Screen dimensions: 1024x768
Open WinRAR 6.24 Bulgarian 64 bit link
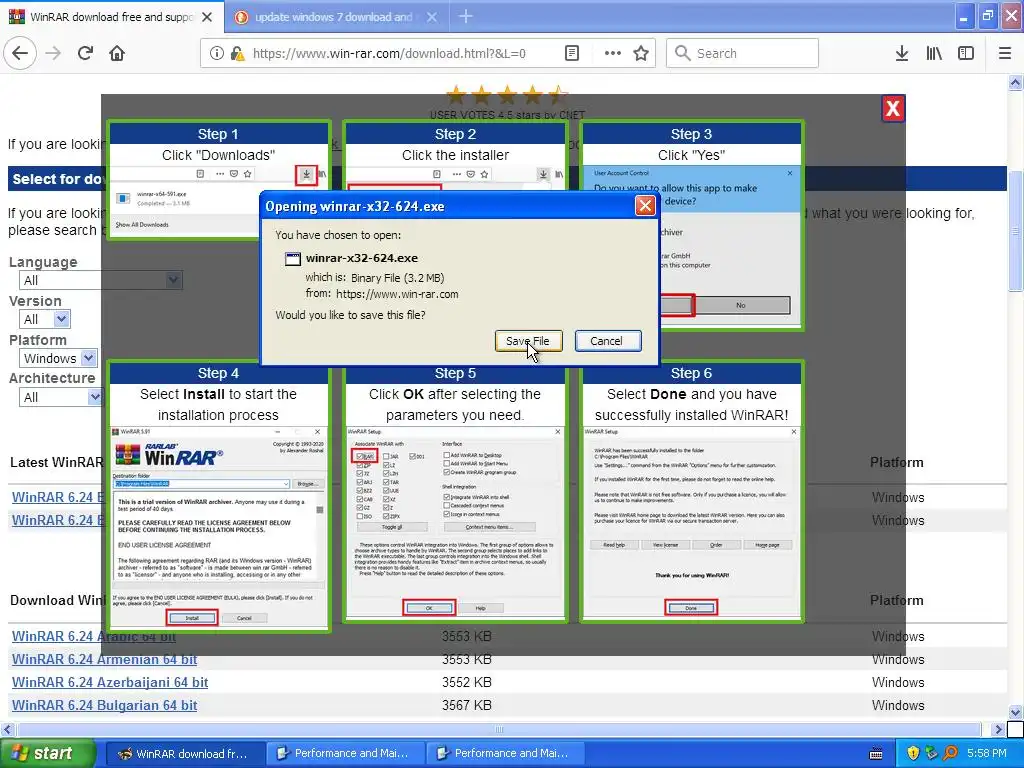(104, 705)
